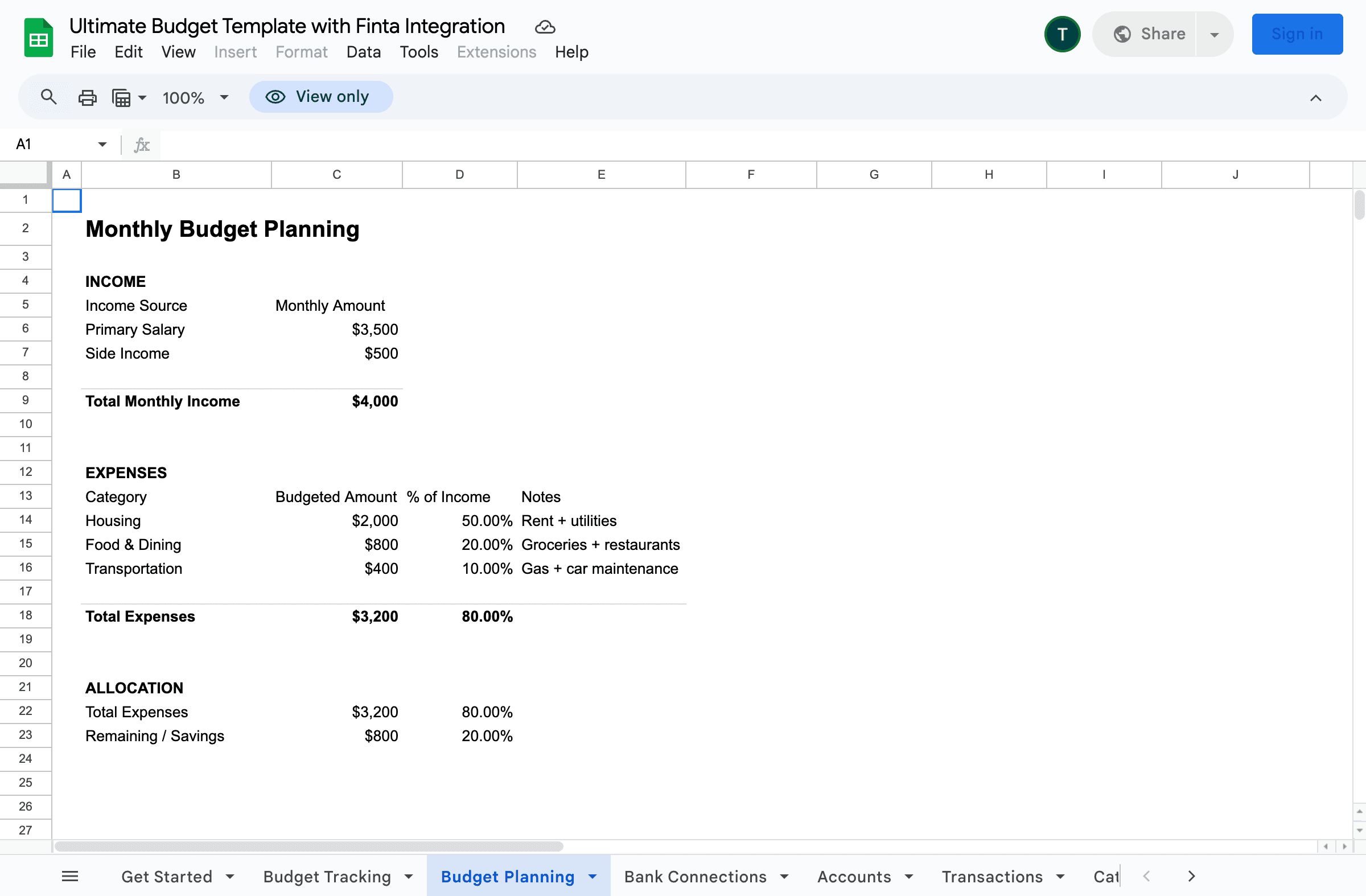This screenshot has width=1366, height=896.
Task: Click the fx formula icon
Action: [142, 144]
